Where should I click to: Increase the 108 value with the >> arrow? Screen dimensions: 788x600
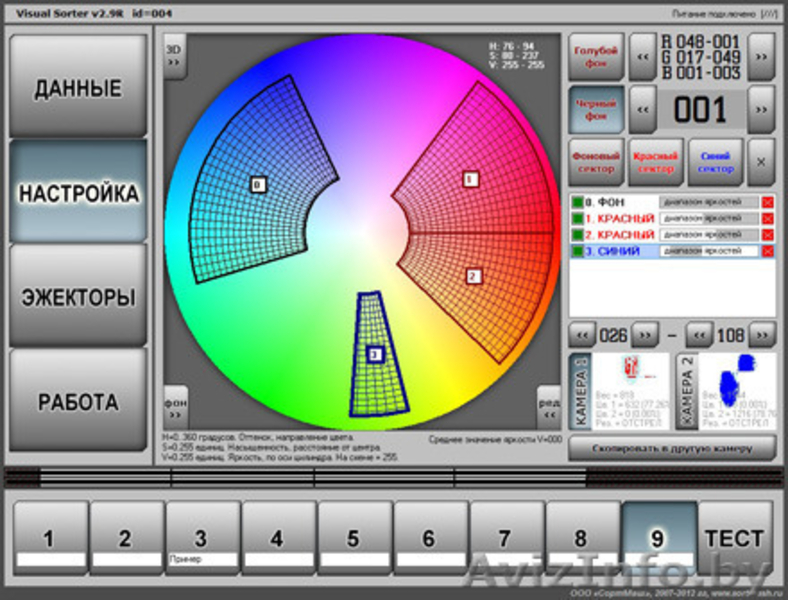[762, 333]
